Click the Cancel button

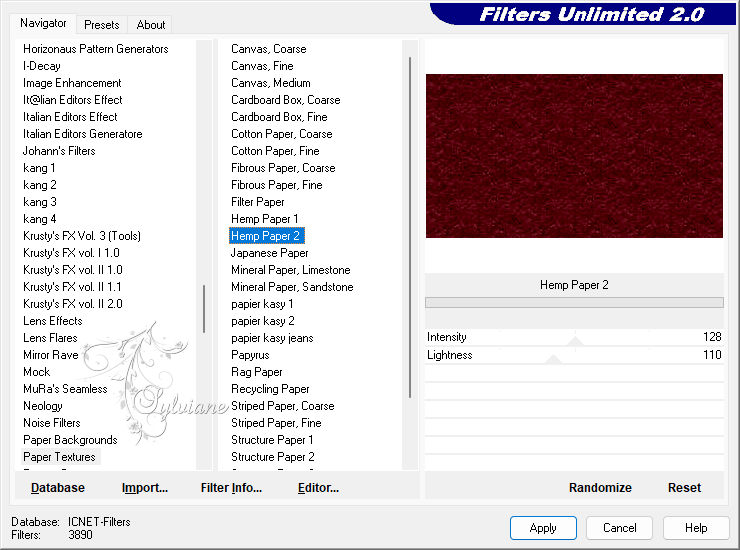(619, 527)
